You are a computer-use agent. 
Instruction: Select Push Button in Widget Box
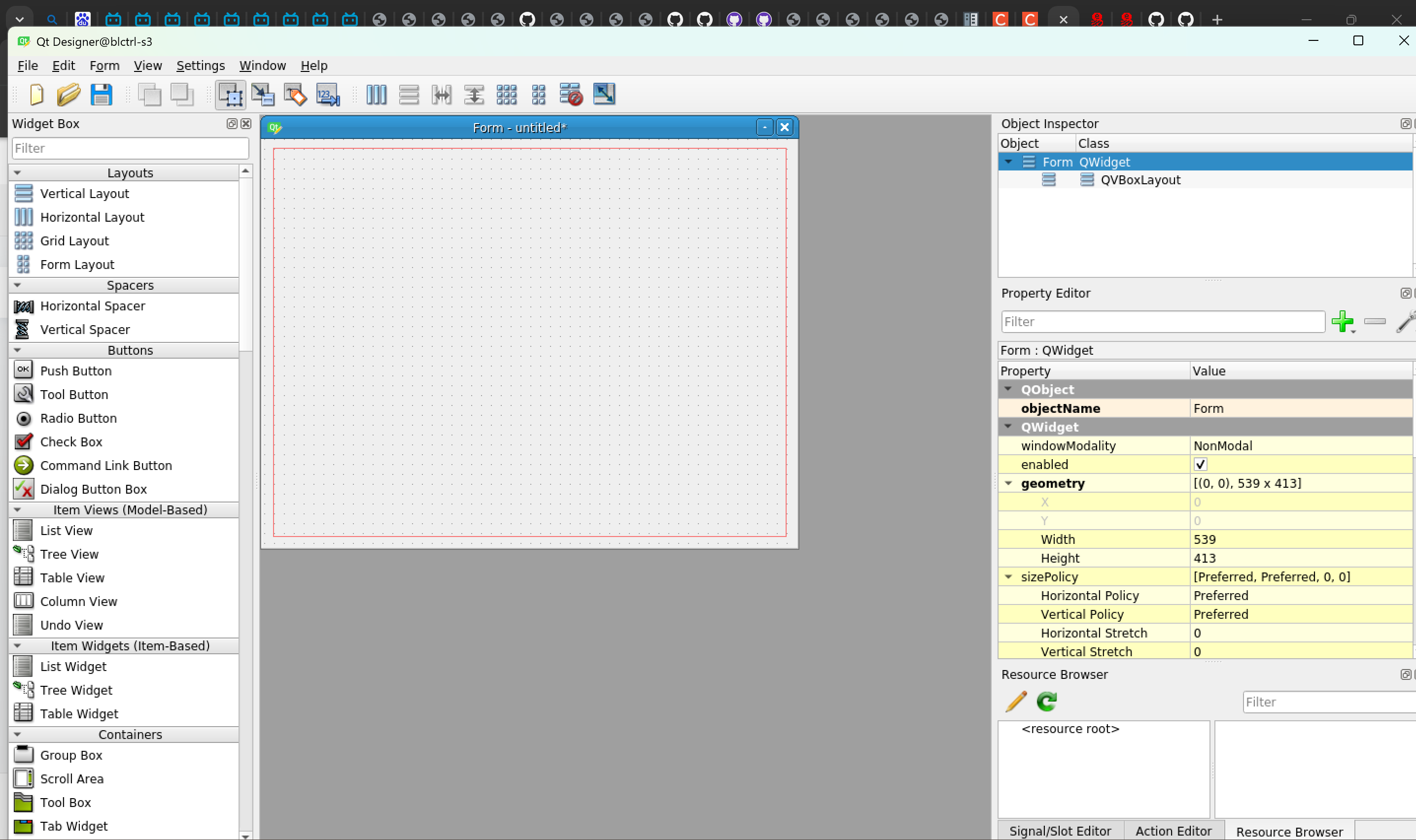[76, 371]
